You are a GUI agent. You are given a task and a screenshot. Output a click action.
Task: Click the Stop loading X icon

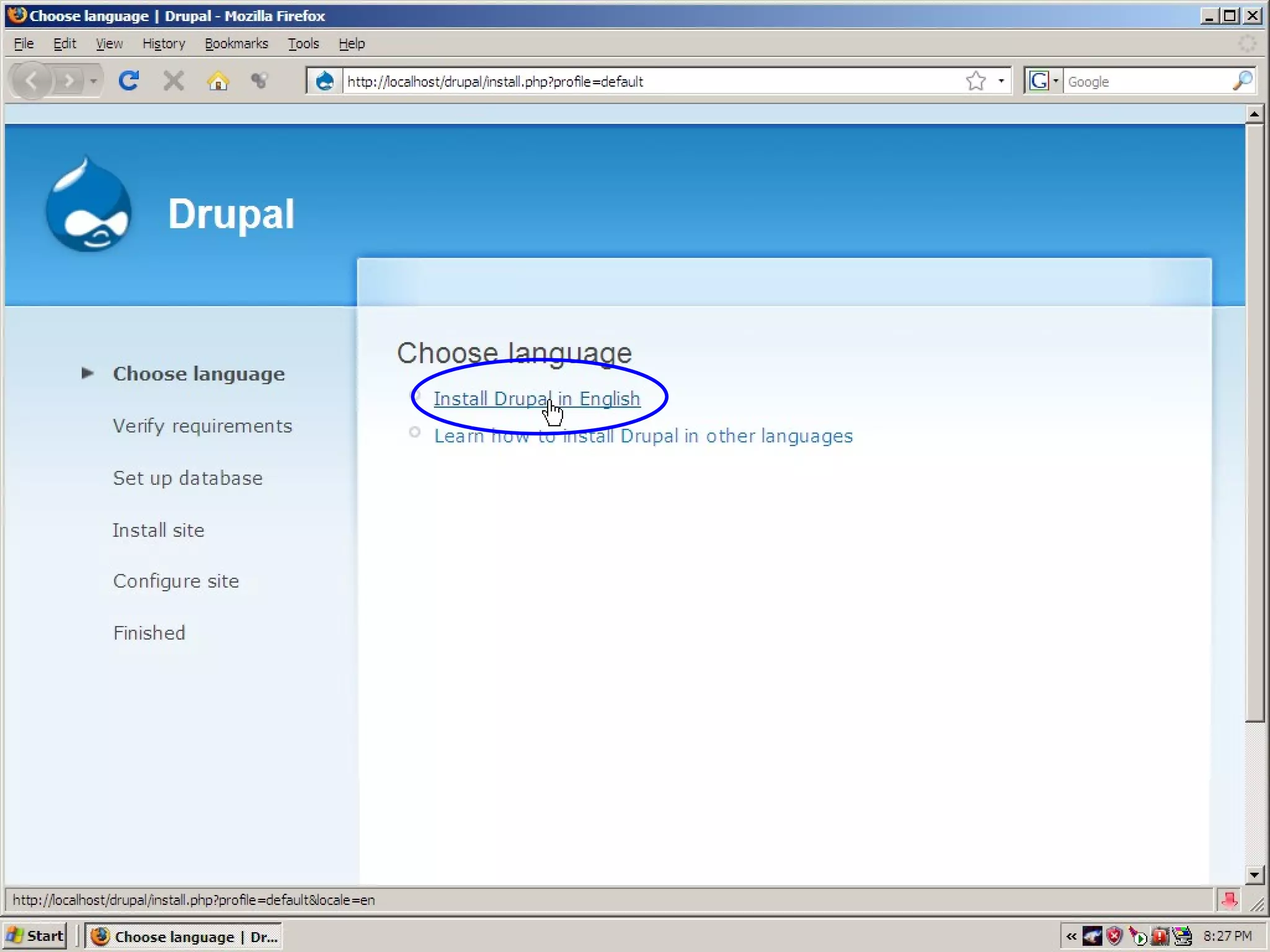pos(174,81)
